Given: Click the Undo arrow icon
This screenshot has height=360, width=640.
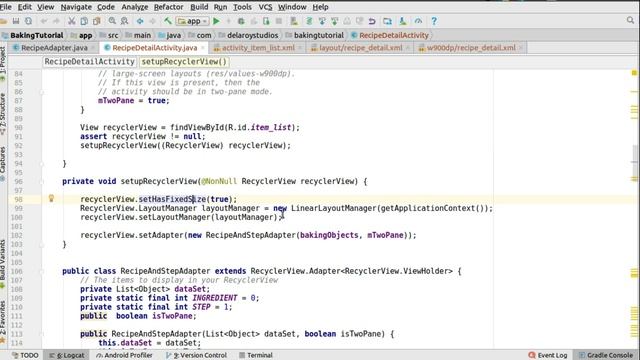Looking at the screenshot, I should tap(44, 21).
